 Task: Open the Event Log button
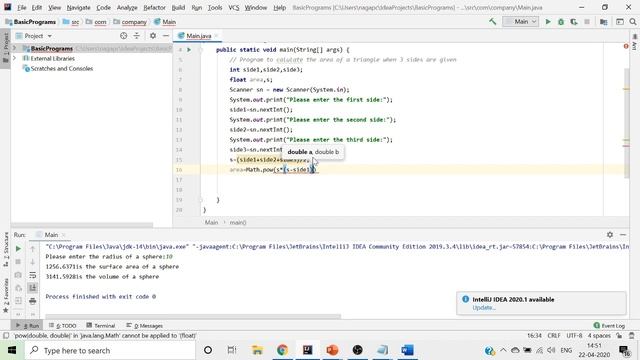[x=609, y=326]
